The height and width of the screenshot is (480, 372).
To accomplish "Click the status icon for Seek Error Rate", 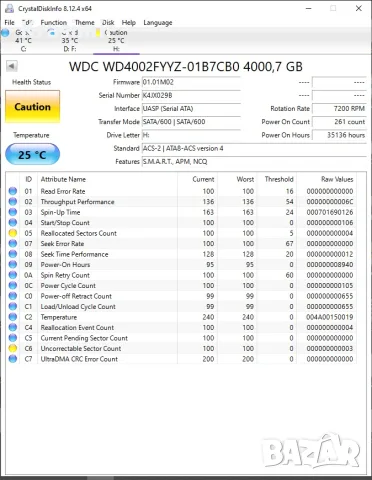I will 13,244.
